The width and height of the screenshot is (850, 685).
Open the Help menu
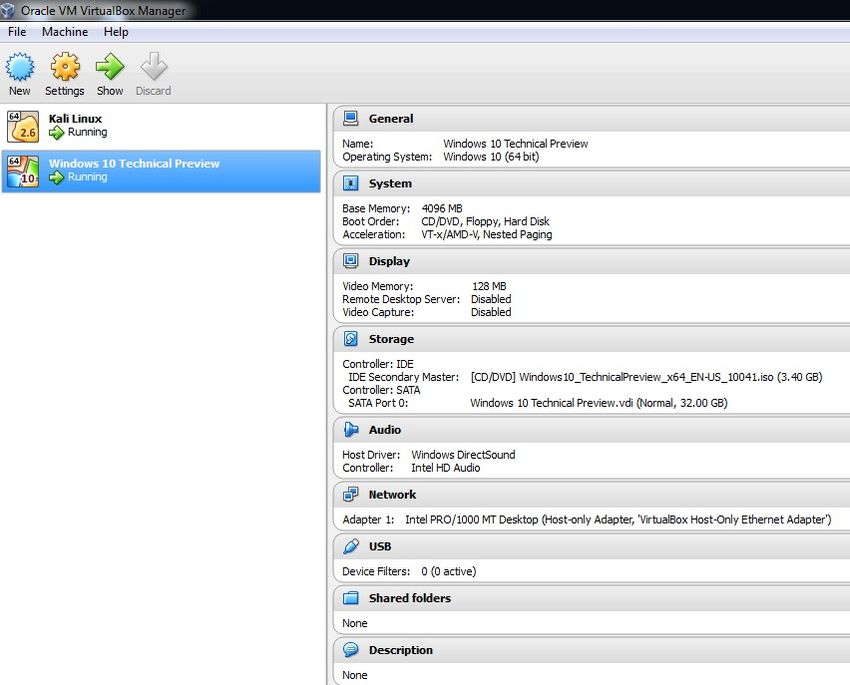[x=116, y=32]
